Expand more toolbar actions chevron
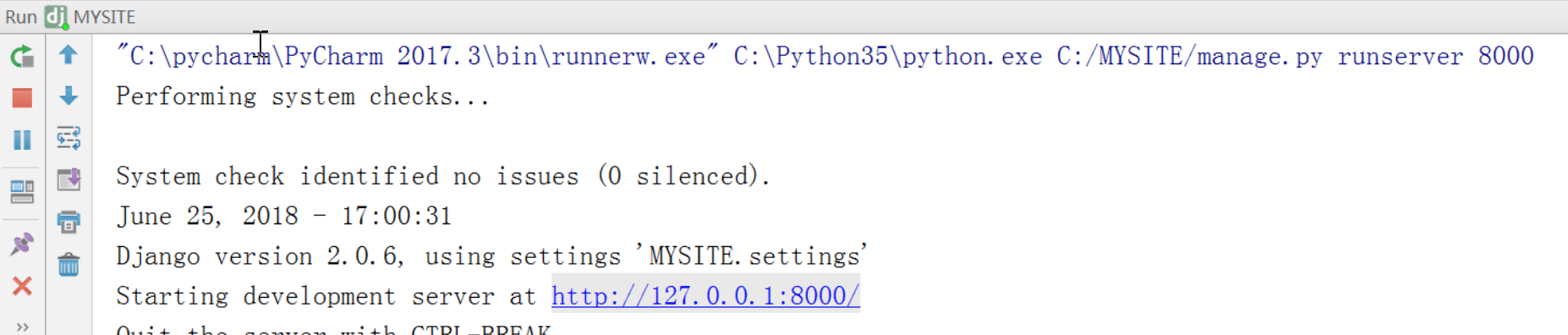Viewport: 1568px width, 335px height. tap(22, 327)
